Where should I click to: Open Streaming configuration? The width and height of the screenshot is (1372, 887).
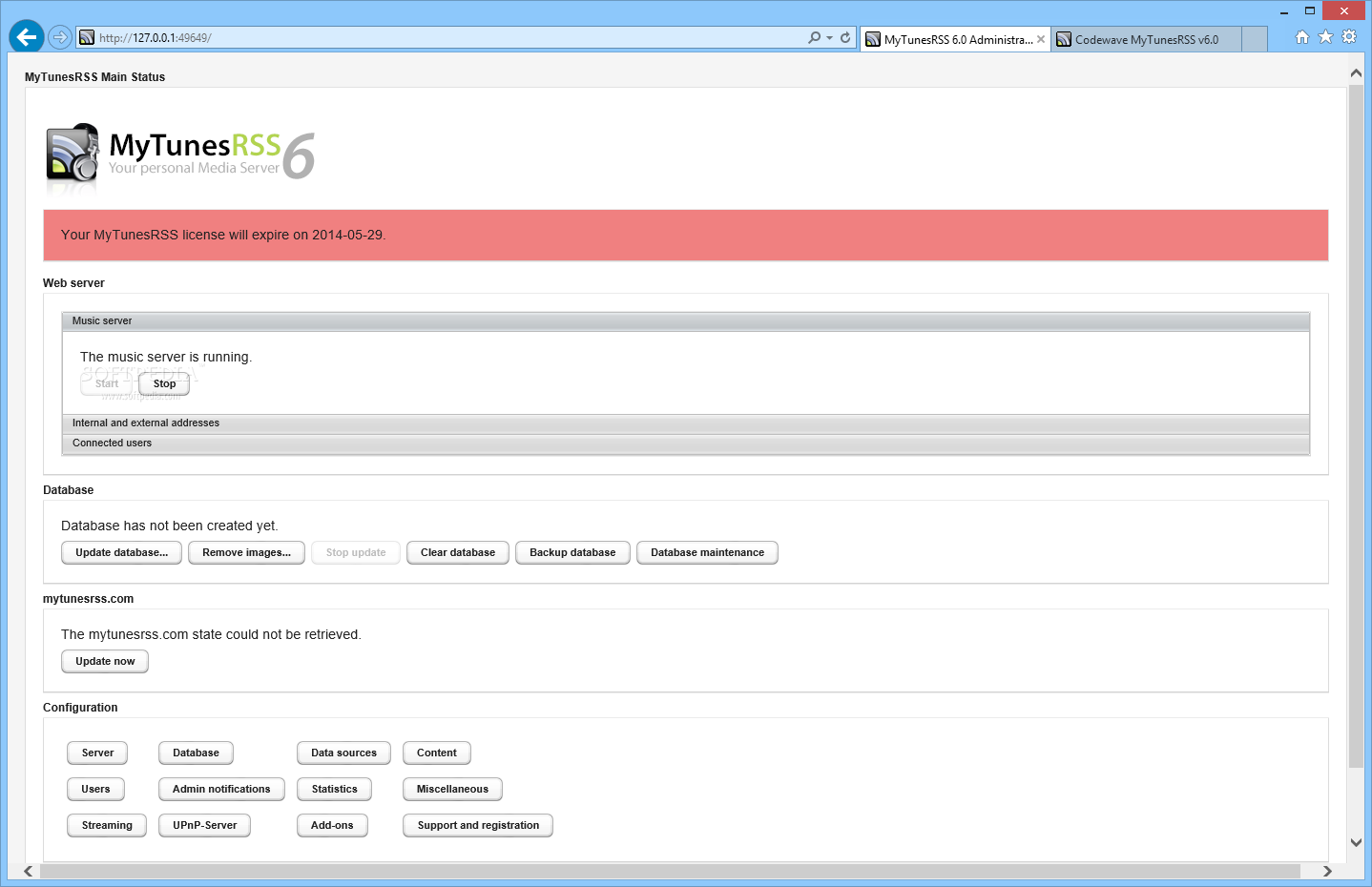click(107, 826)
